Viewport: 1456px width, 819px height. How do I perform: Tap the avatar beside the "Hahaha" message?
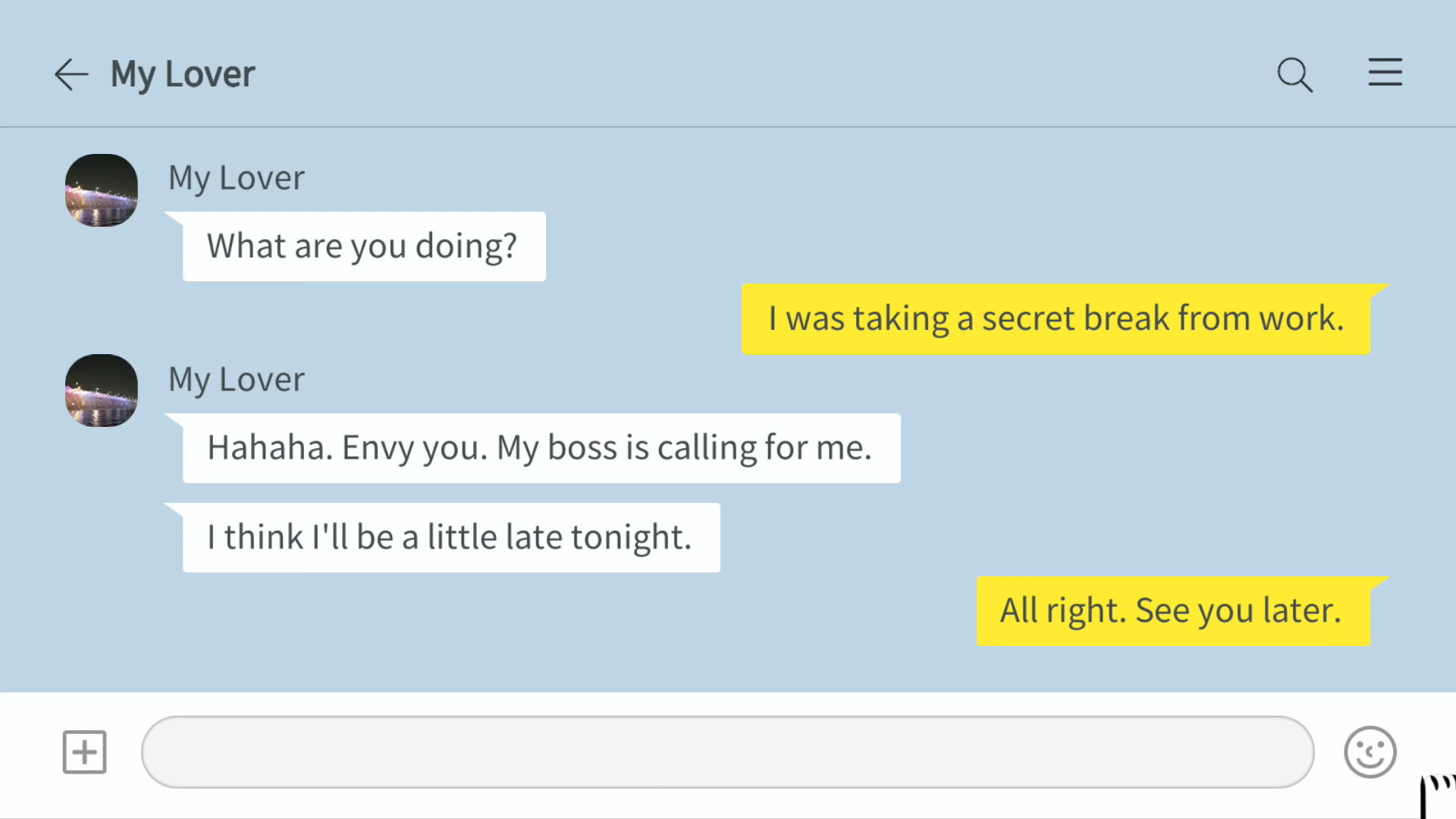[102, 391]
